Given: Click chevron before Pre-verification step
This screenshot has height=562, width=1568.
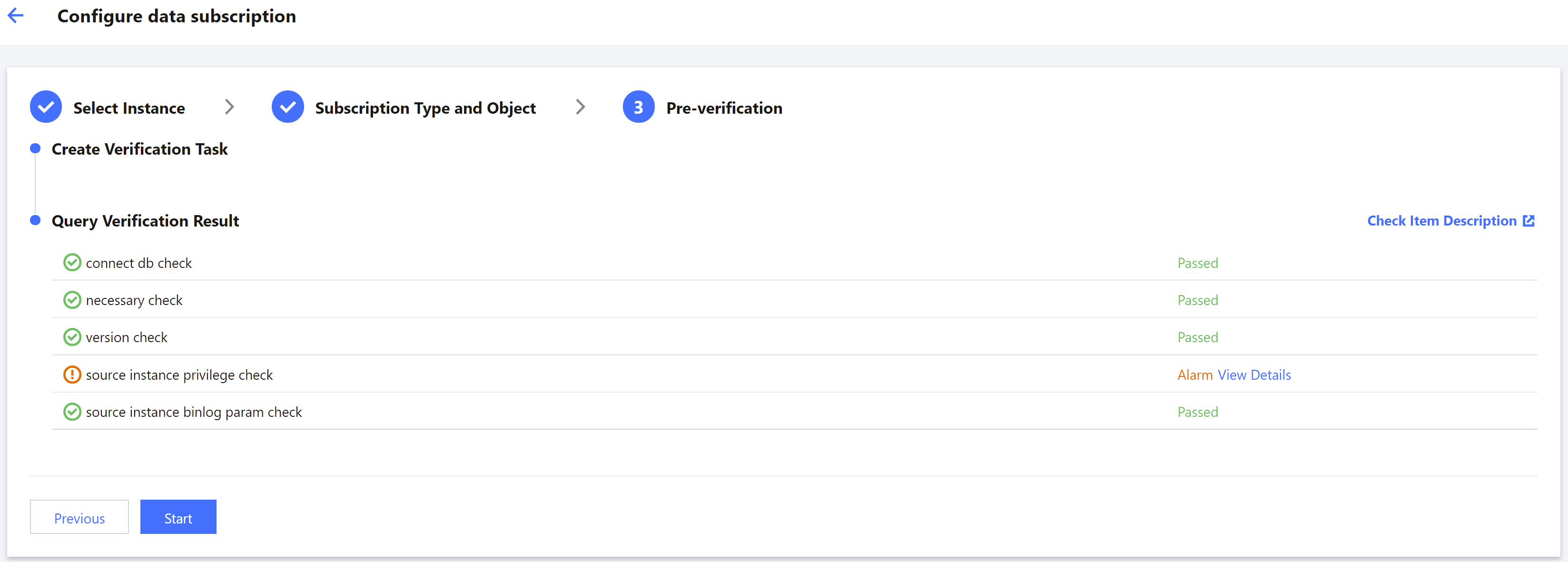Looking at the screenshot, I should point(580,107).
